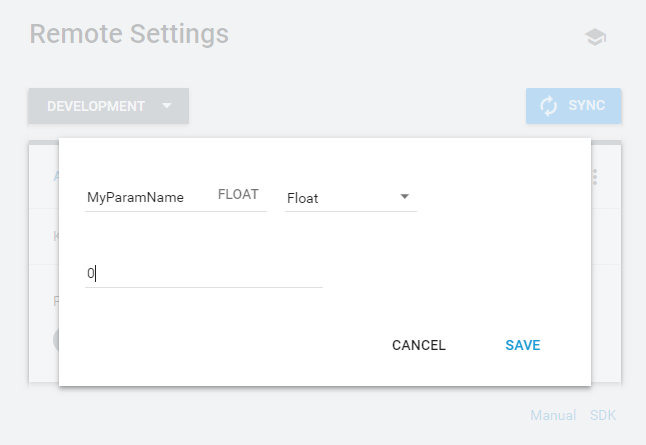Open the Manual link

tap(552, 415)
